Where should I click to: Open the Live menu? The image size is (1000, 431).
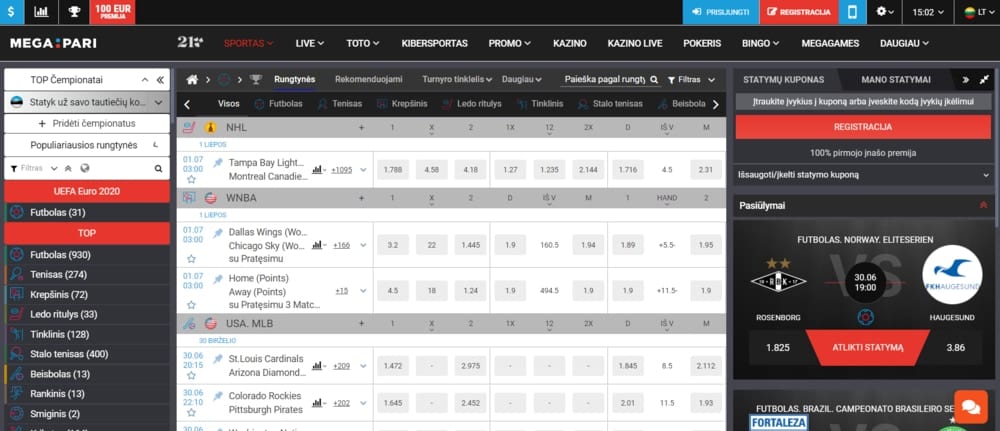(309, 43)
